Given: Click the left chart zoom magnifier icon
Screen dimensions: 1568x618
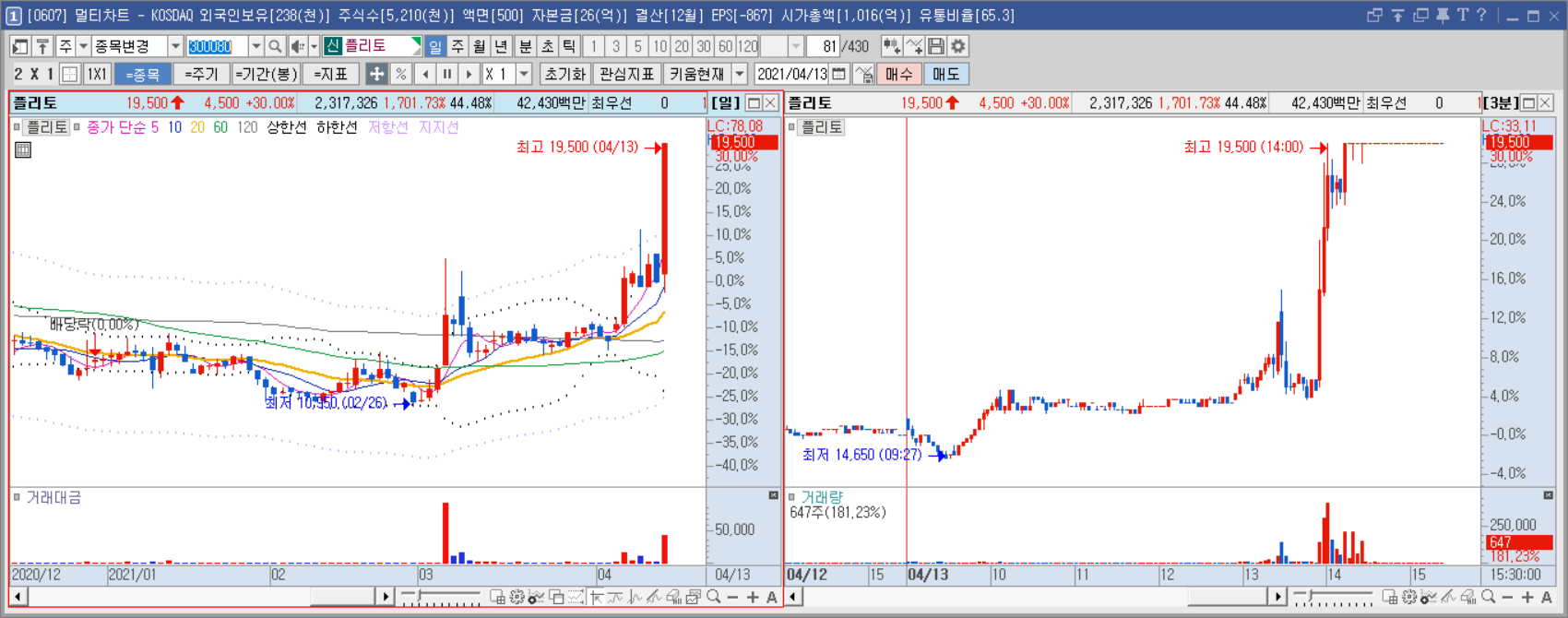Looking at the screenshot, I should point(713,598).
